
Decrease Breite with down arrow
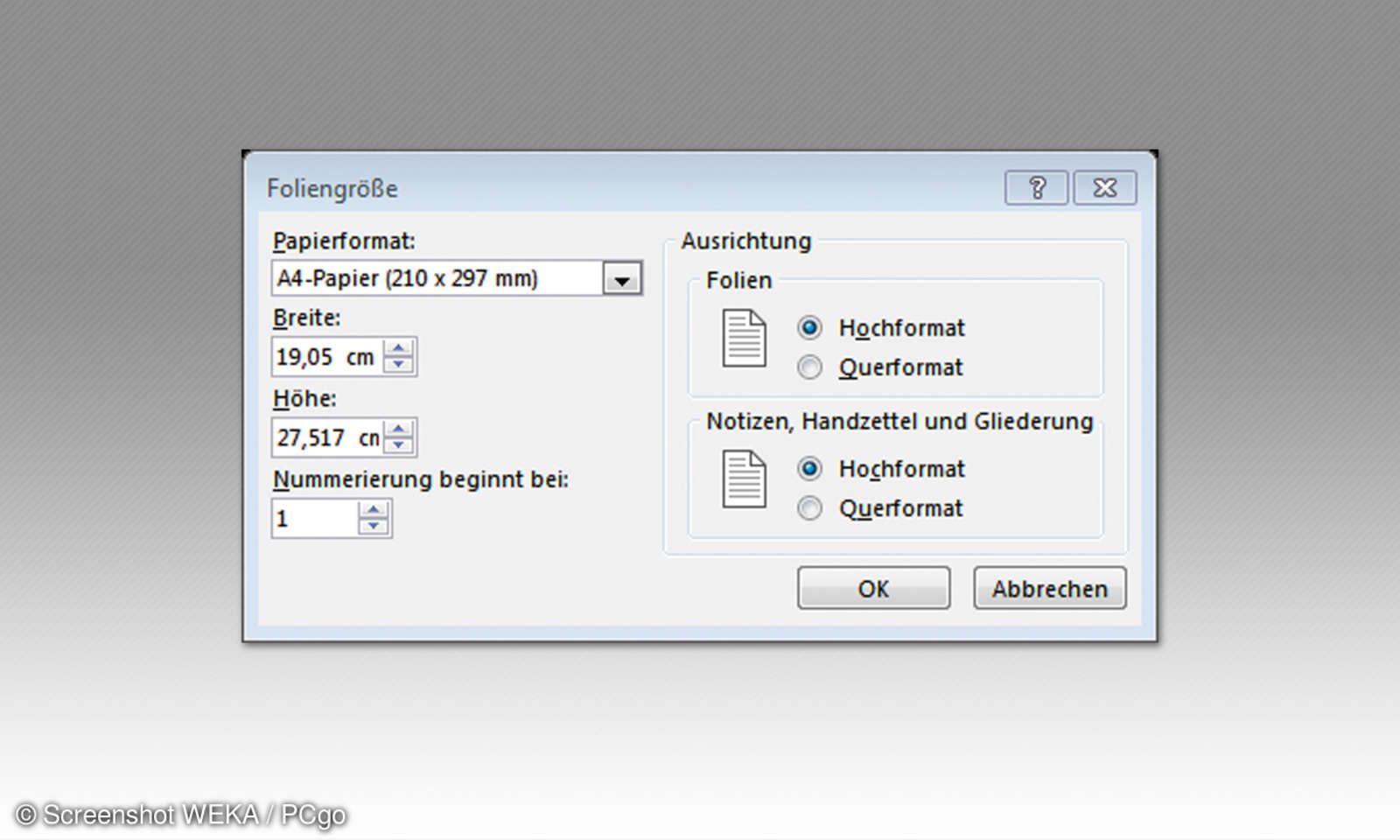tap(399, 365)
